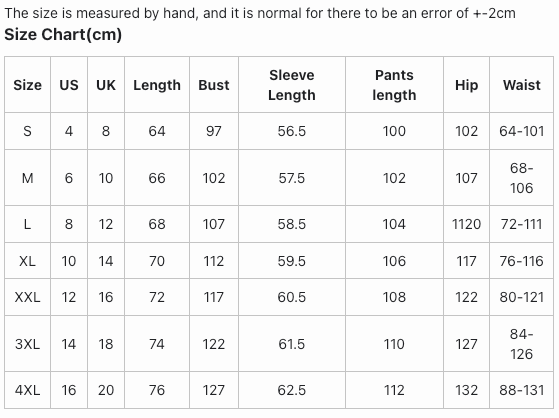Select the XXL size cell

(27, 297)
